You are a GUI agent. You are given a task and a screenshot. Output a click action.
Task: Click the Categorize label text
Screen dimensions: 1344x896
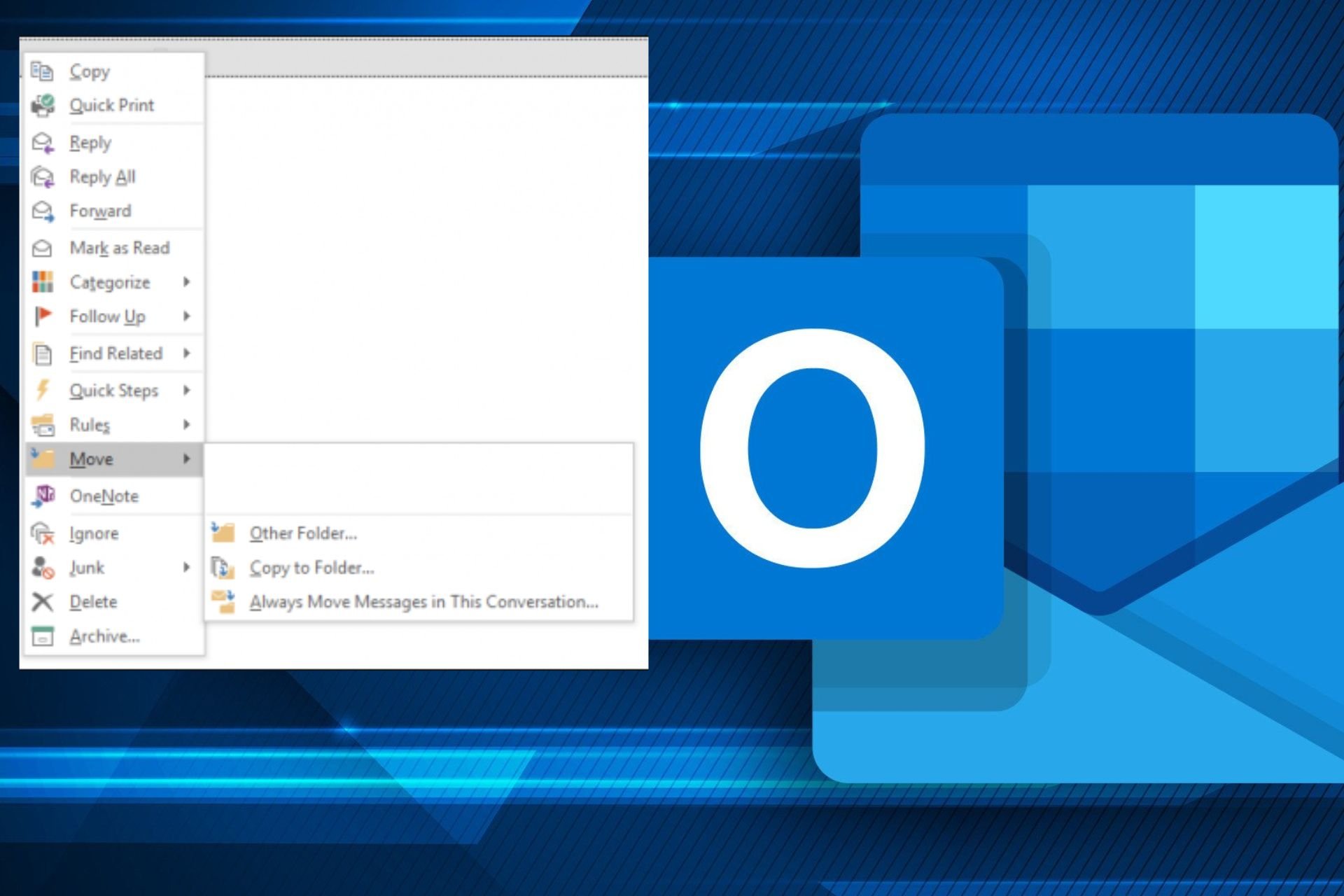[x=110, y=283]
